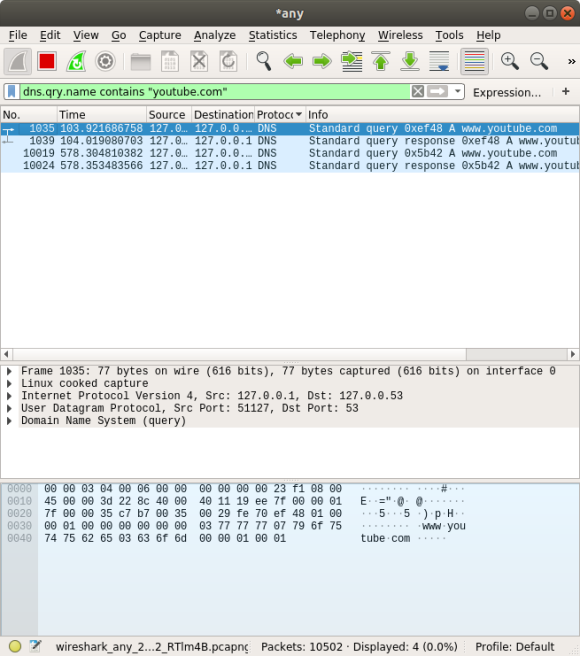The width and height of the screenshot is (580, 656).
Task: Close this capture file icon
Action: coord(199,62)
